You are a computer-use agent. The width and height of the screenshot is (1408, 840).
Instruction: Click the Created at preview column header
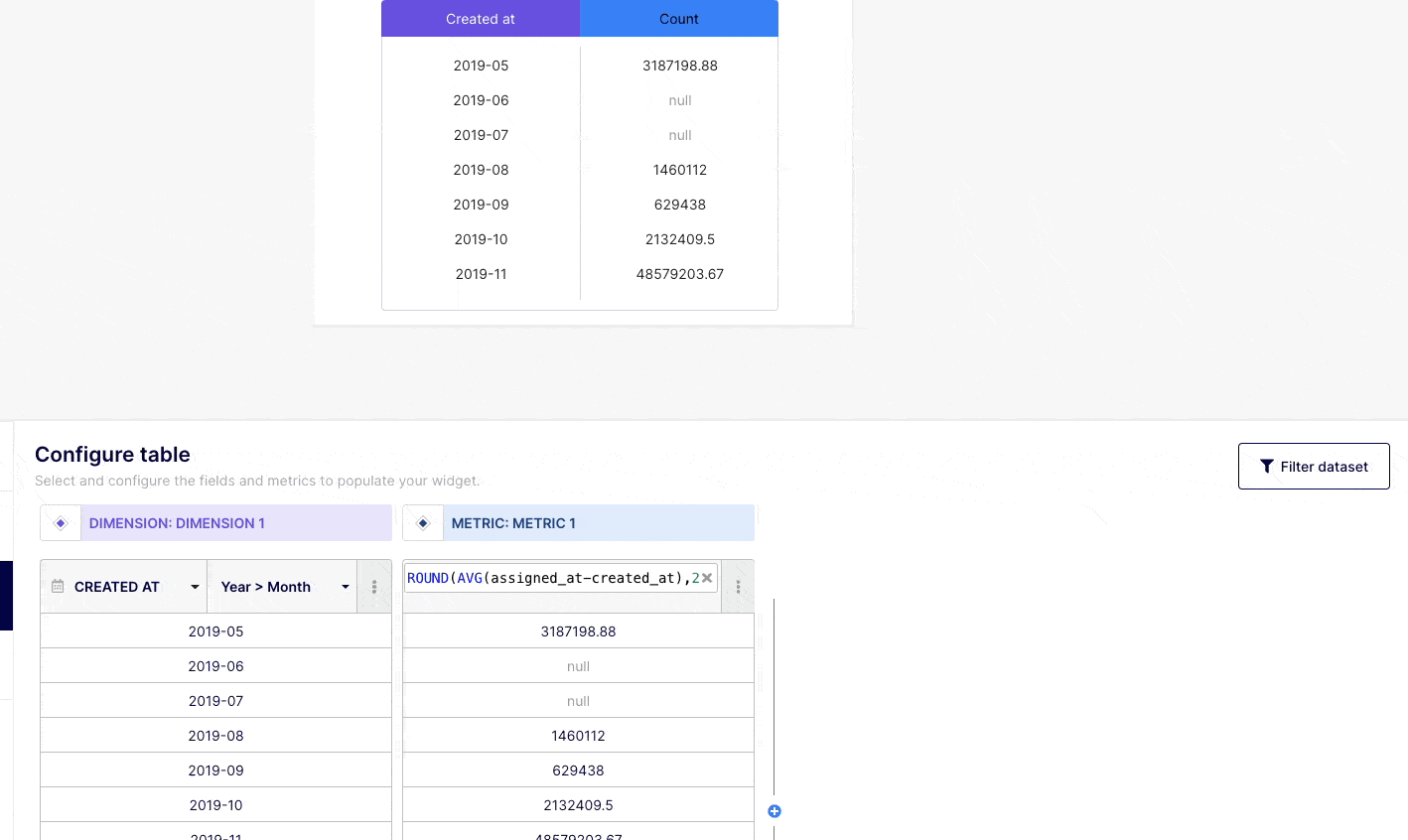[x=481, y=19]
